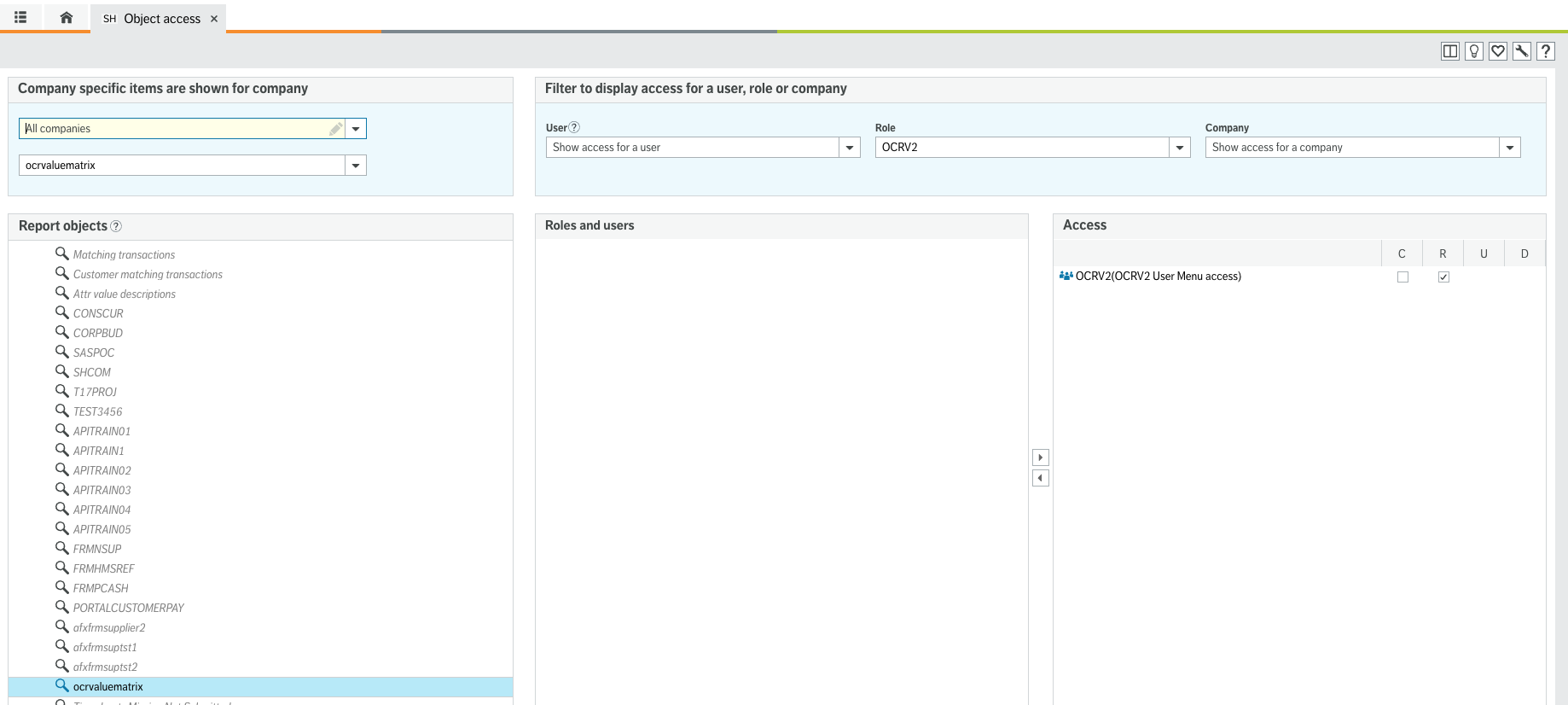The image size is (1568, 705).
Task: Open the Role dropdown showing OCRV2
Action: point(1180,148)
